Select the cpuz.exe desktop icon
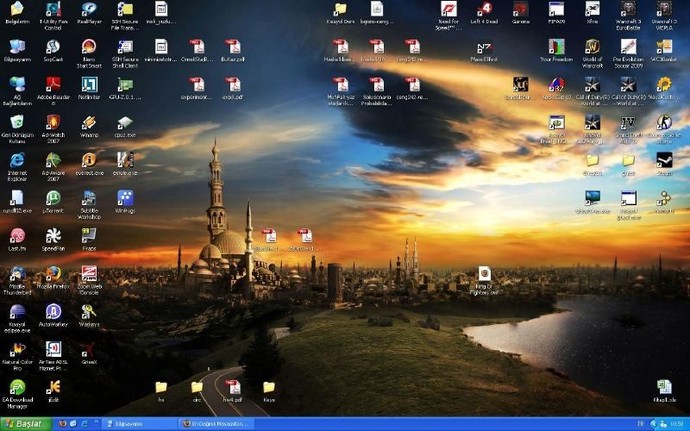 125,122
